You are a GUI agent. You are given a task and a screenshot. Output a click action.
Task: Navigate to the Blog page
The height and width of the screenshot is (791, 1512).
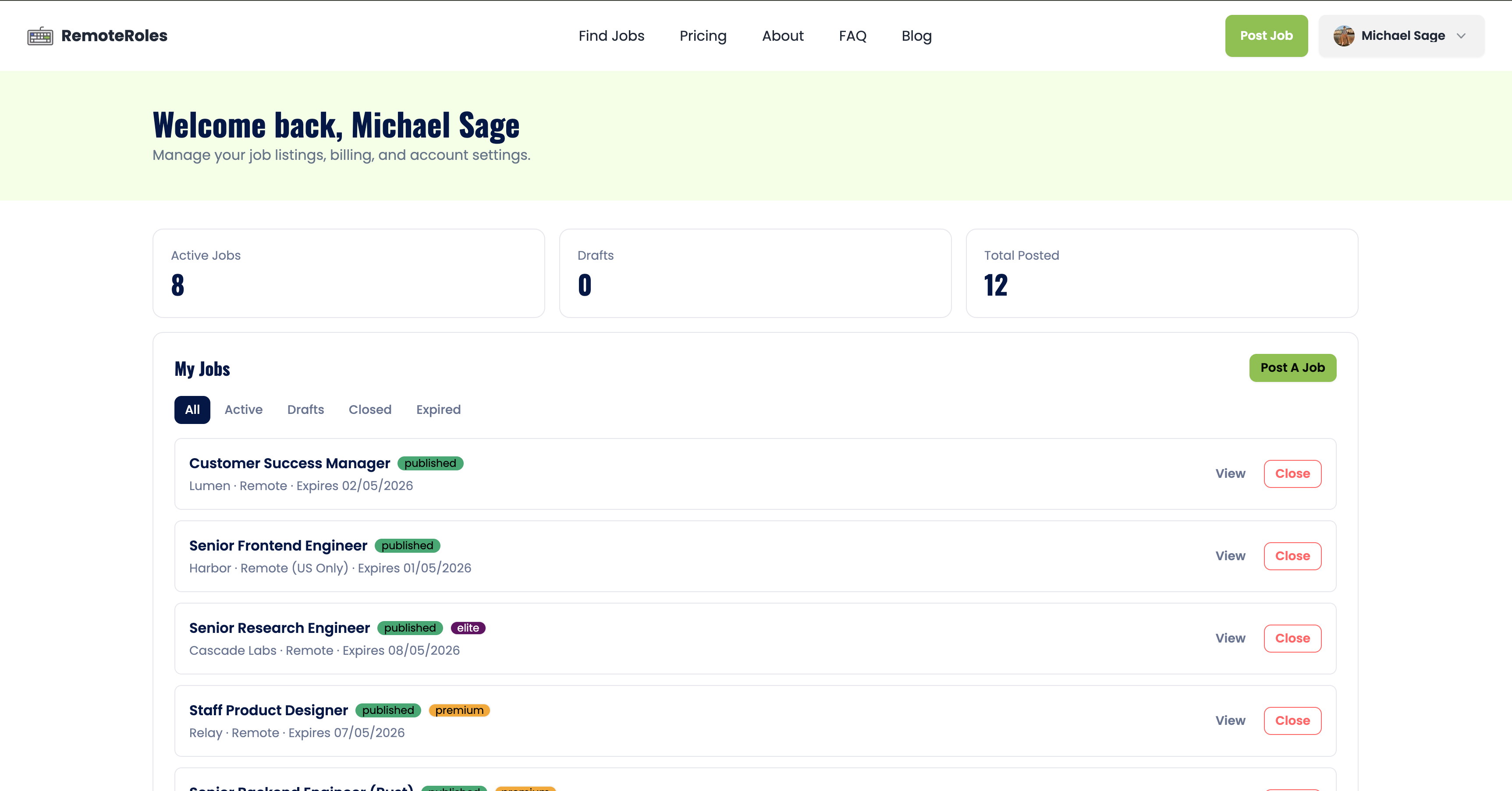(916, 36)
